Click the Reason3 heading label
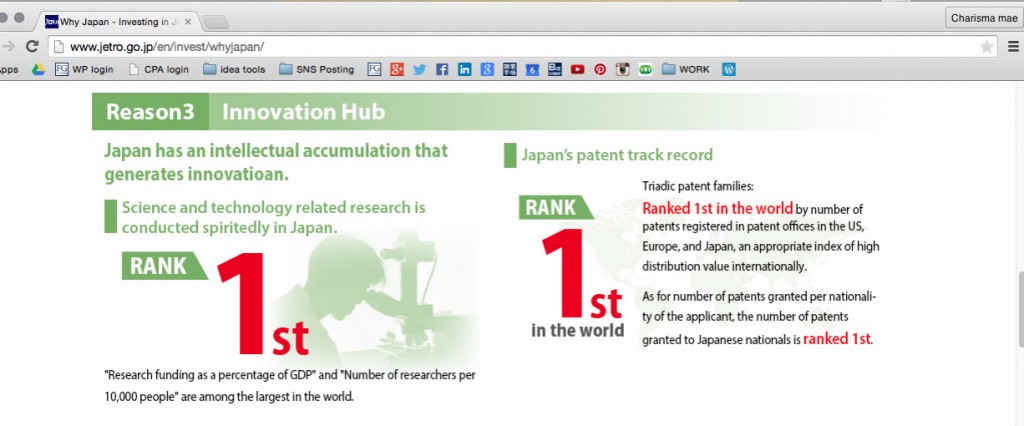1024x426 pixels. click(150, 112)
